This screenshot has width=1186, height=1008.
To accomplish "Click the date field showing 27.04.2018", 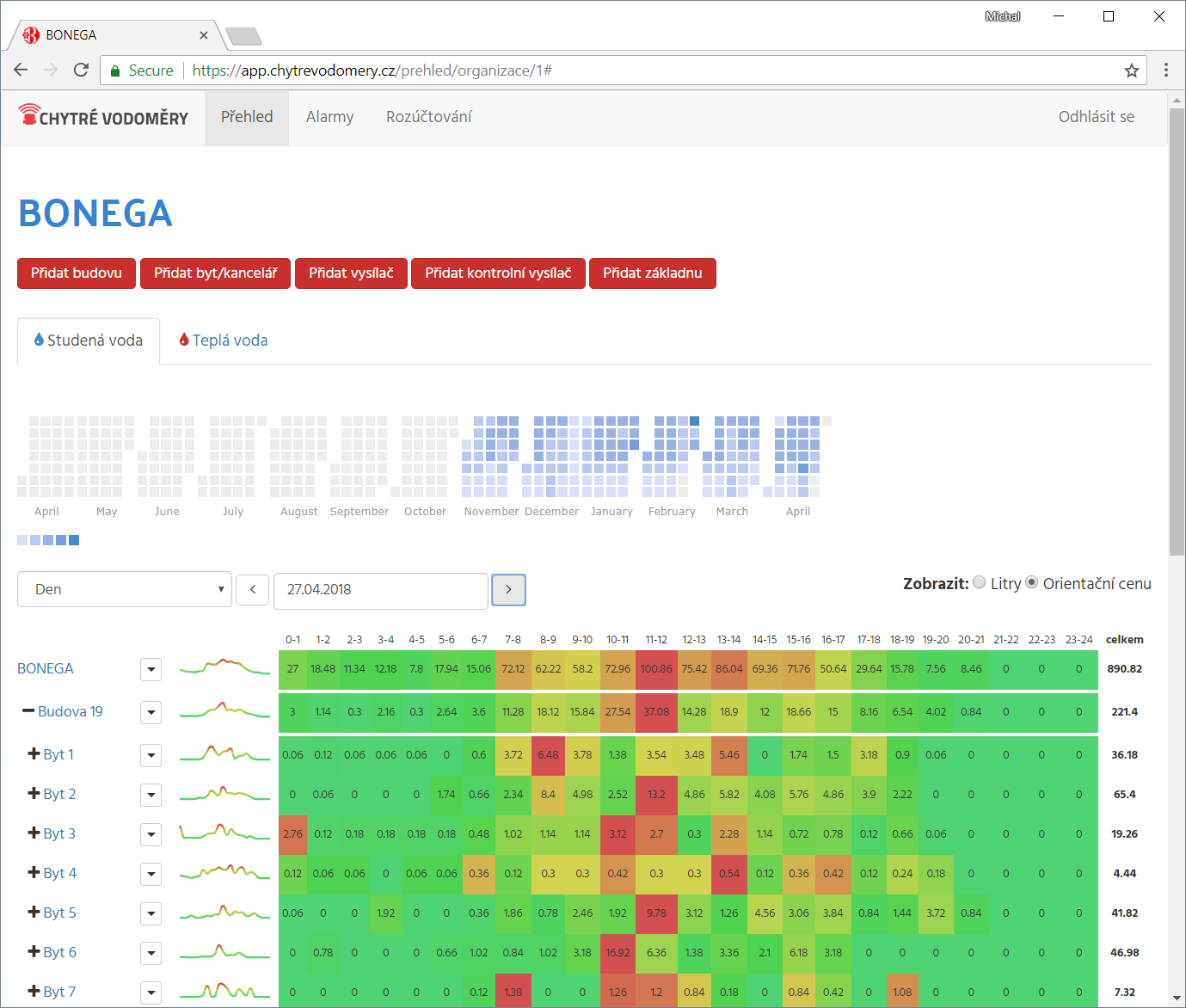I will (x=380, y=590).
